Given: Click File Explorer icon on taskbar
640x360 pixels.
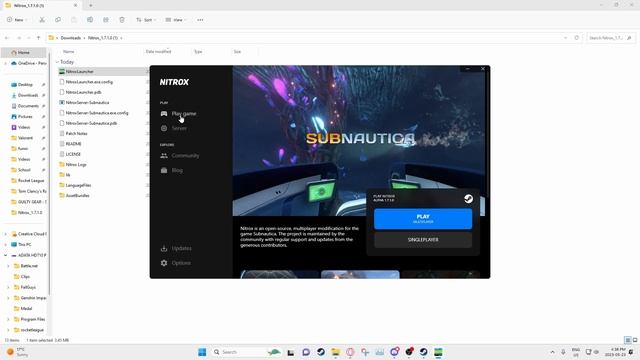Looking at the screenshot, I should coord(336,352).
